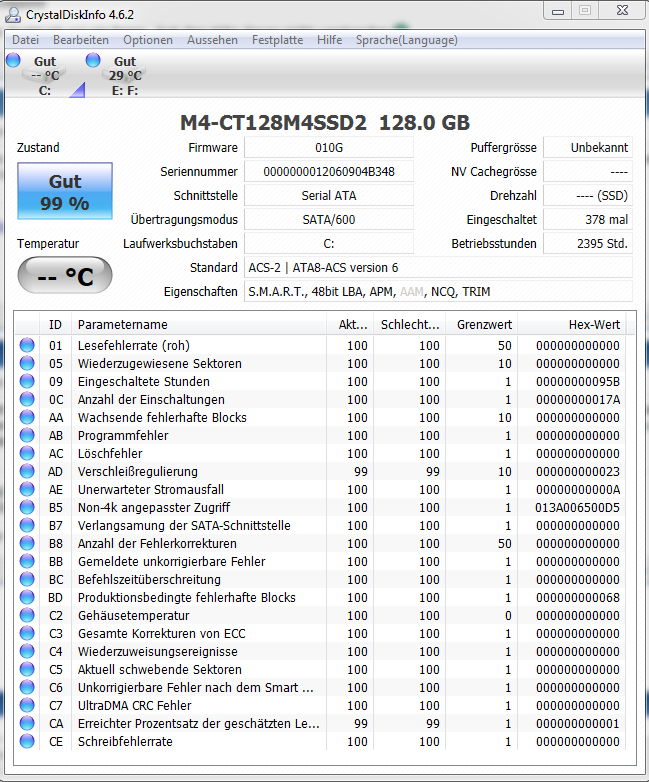Click the status icon for Lesefehlerrate (roh)
The width and height of the screenshot is (649, 782).
[27, 345]
